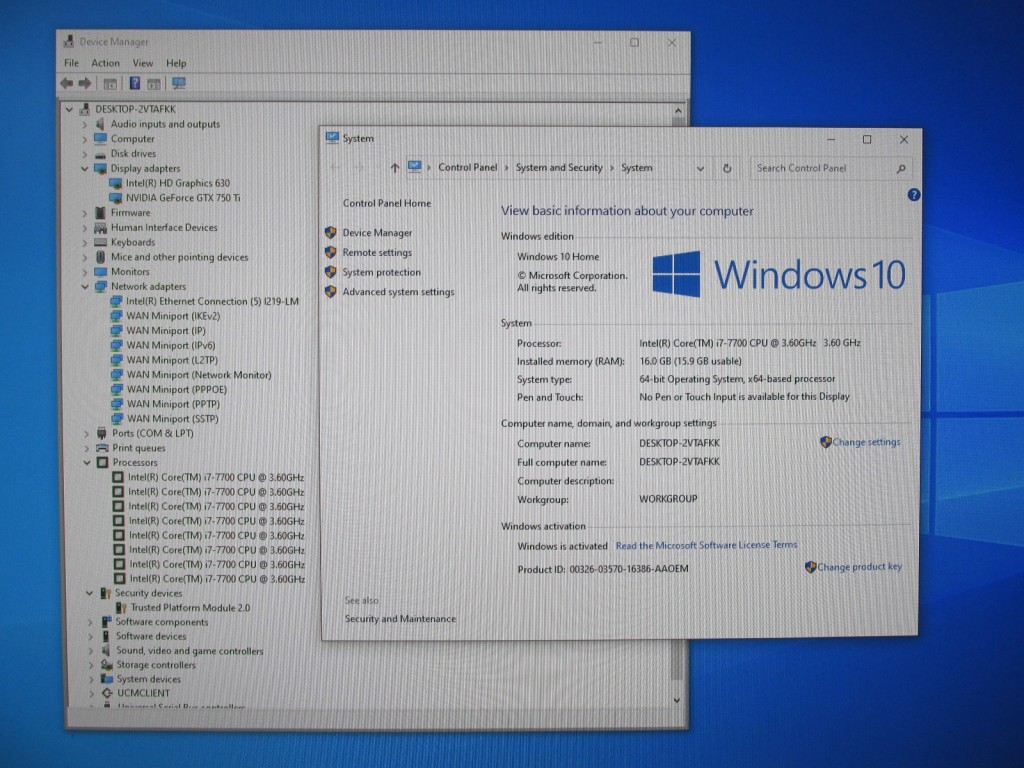
Task: Open address bar history dropdown arrow
Action: 700,168
